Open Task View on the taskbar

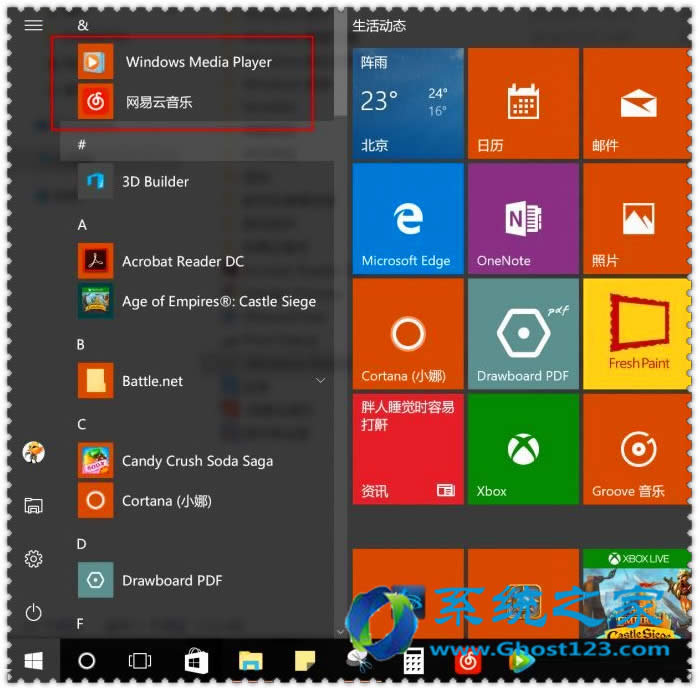[x=140, y=661]
